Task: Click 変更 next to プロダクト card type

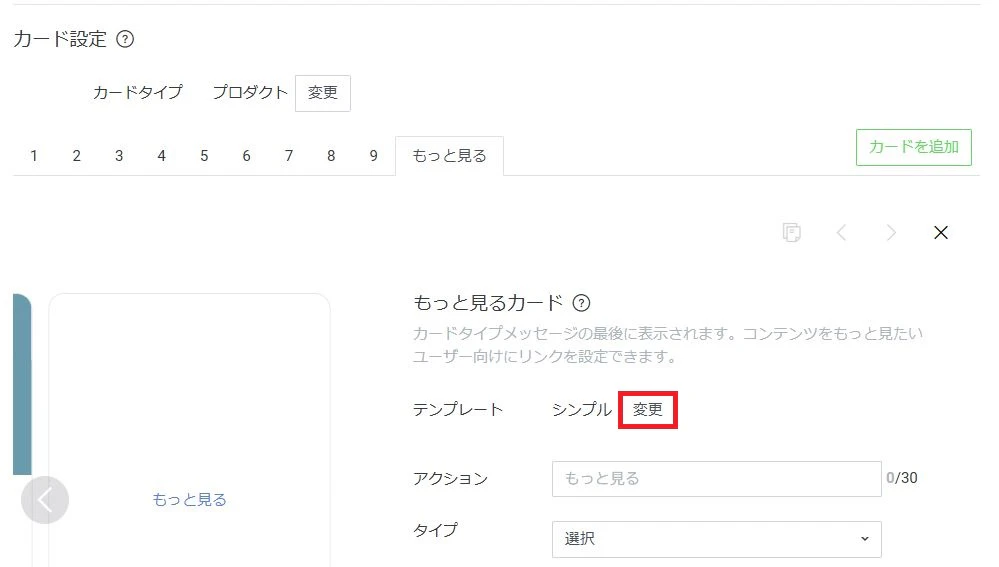Action: 322,93
